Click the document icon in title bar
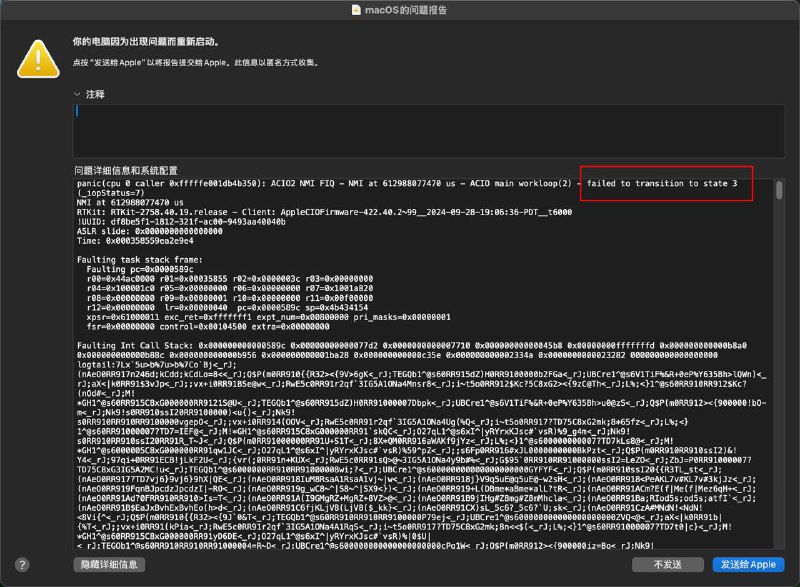This screenshot has height=587, width=800. pyautogui.click(x=356, y=10)
